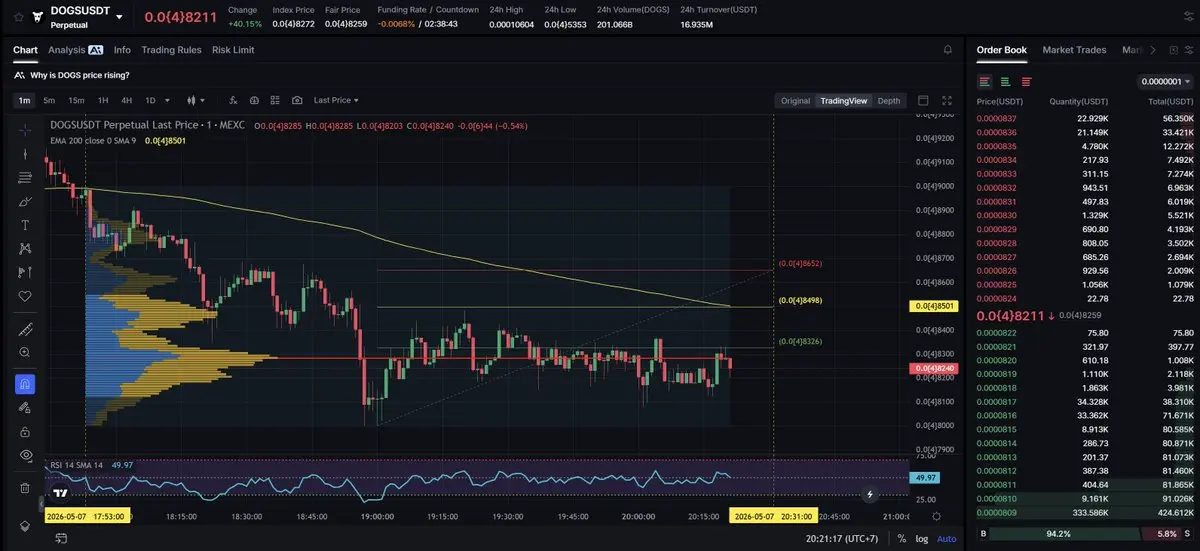The height and width of the screenshot is (551, 1200).
Task: Select the 1m timeframe
Action: 24,100
